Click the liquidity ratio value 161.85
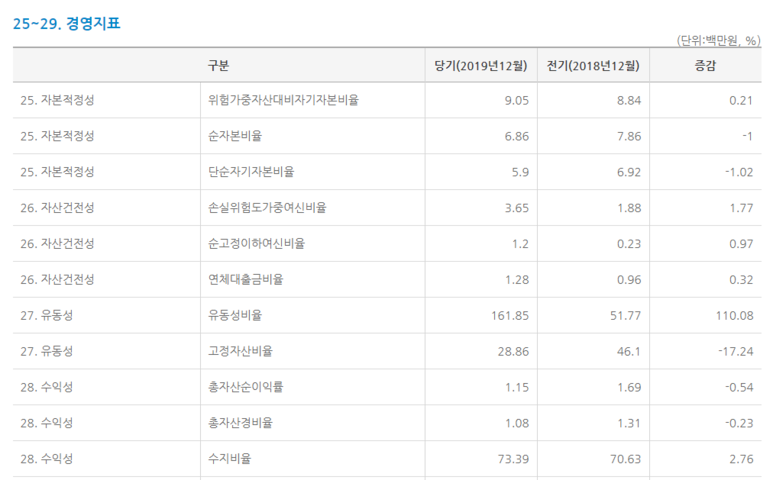 (510, 316)
